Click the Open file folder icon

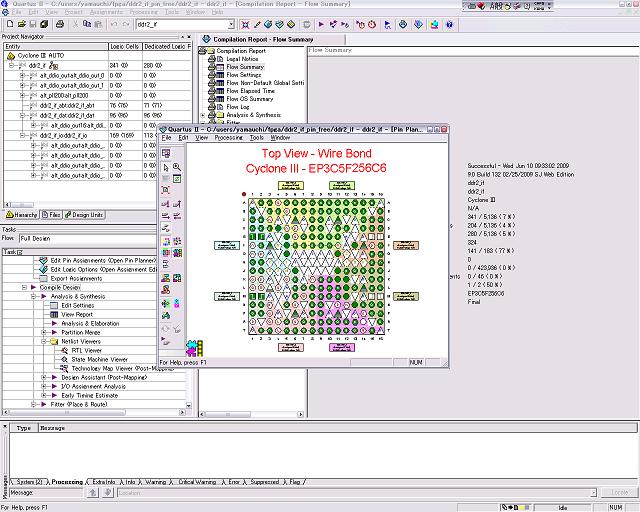pos(22,24)
